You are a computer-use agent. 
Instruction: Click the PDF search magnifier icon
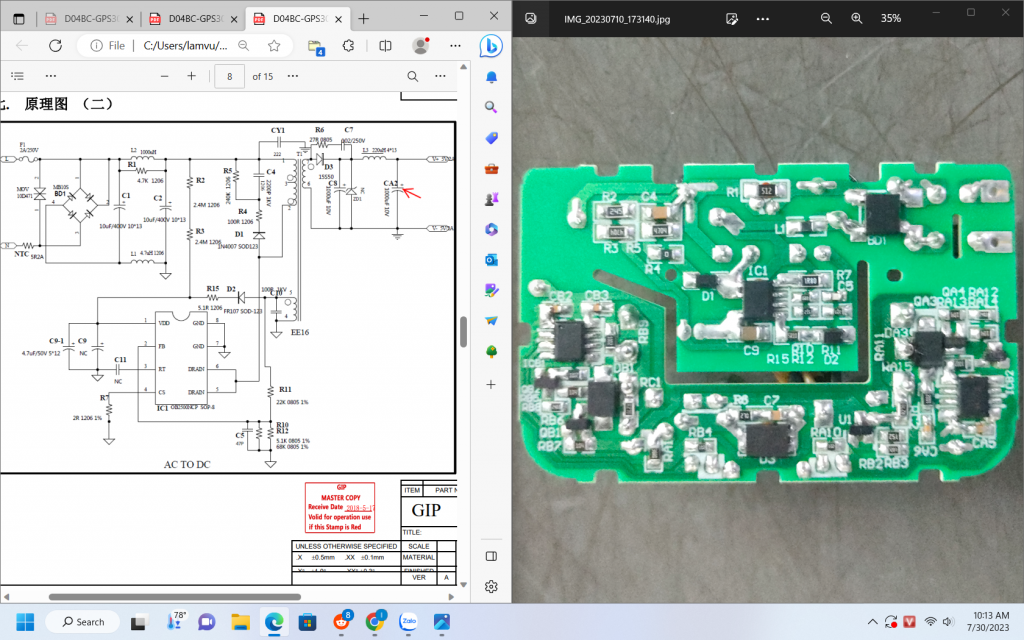tap(412, 77)
